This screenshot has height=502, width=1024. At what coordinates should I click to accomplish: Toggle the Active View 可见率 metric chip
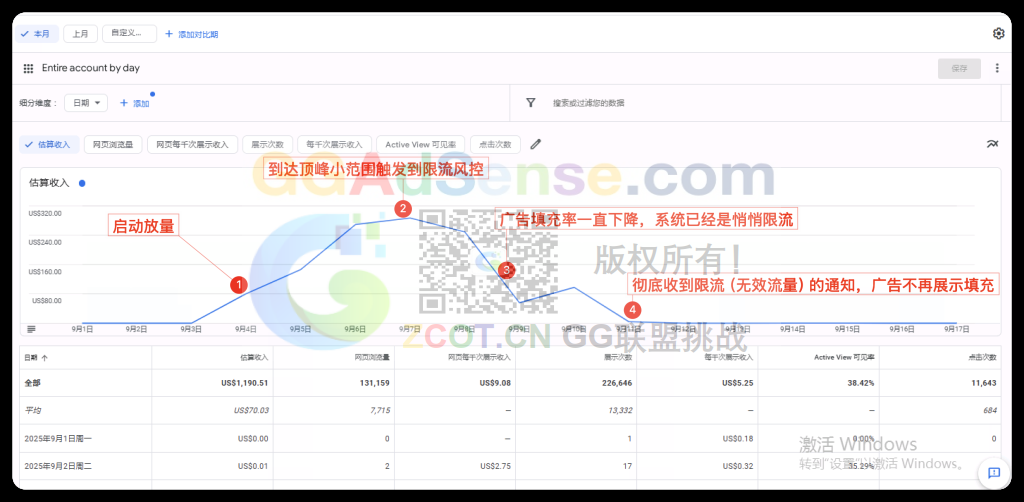tap(421, 144)
